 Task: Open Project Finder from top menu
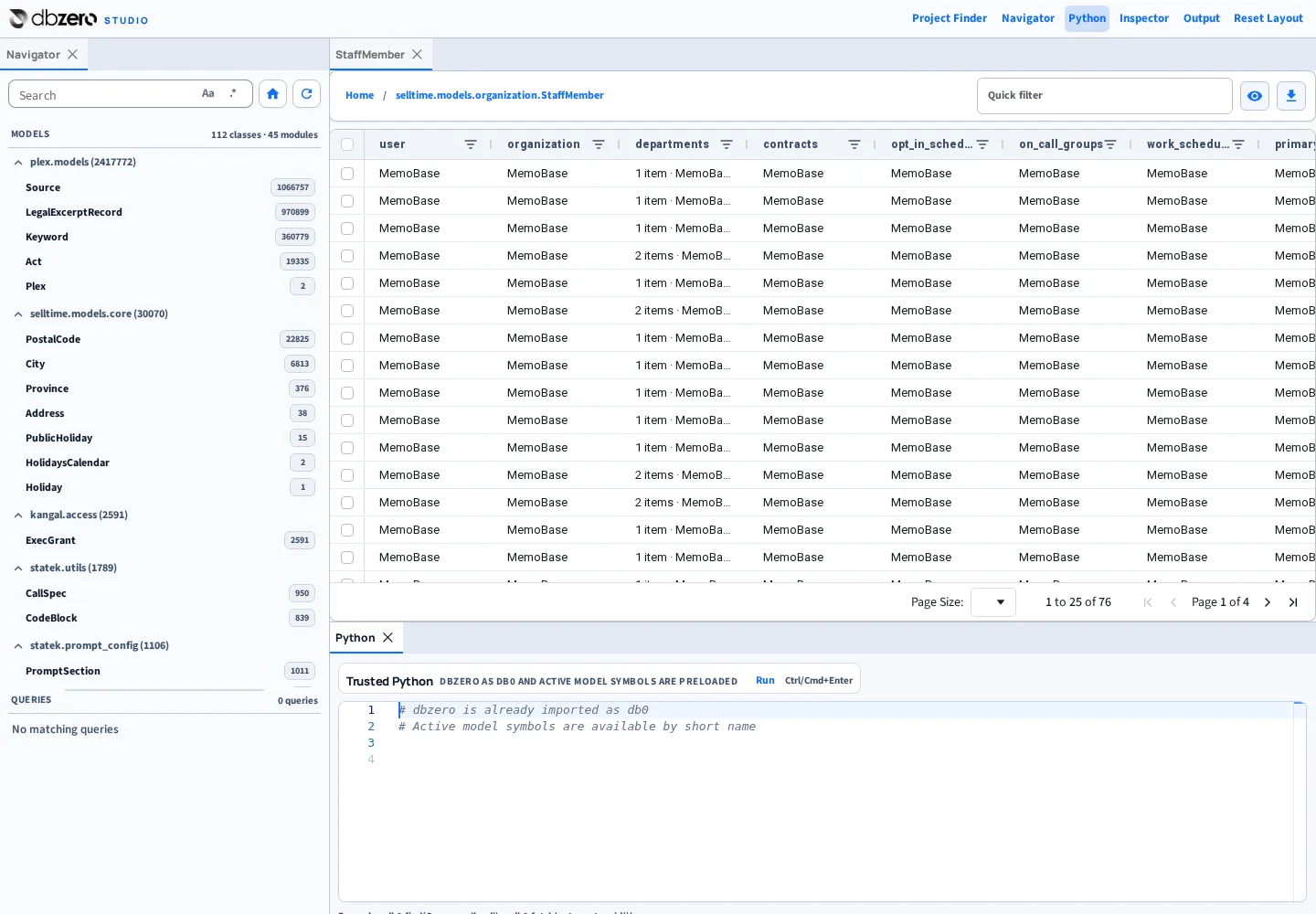tap(950, 18)
